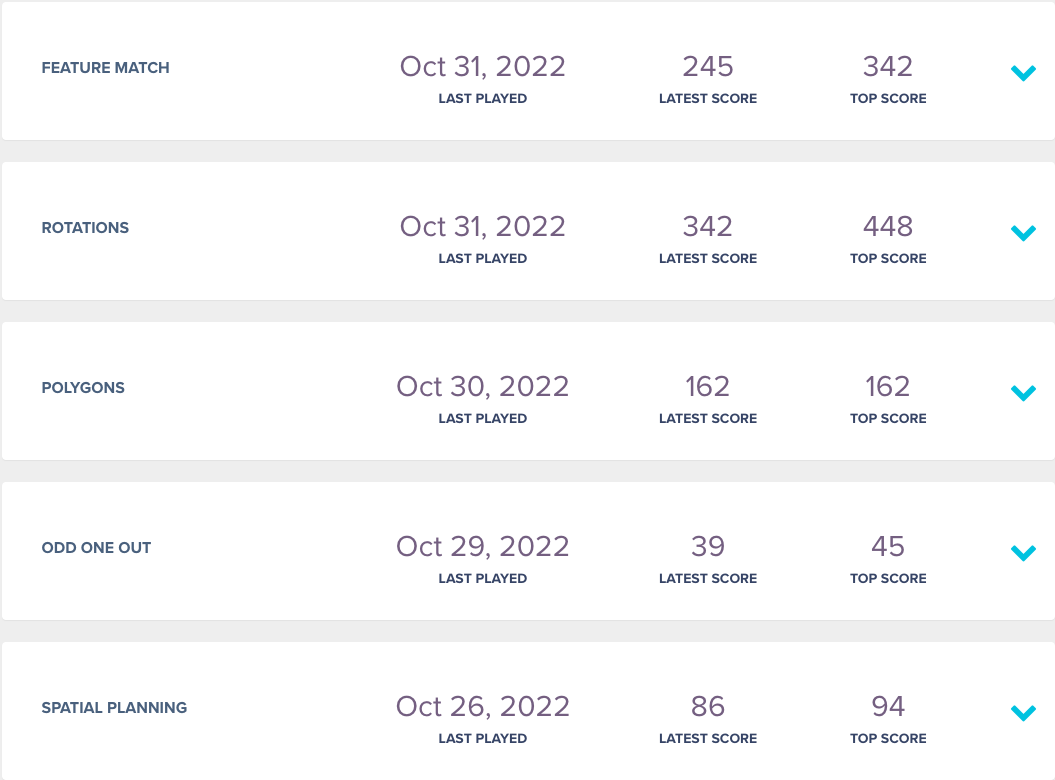Click the FEATURE MATCH game title
This screenshot has width=1055, height=780.
106,68
